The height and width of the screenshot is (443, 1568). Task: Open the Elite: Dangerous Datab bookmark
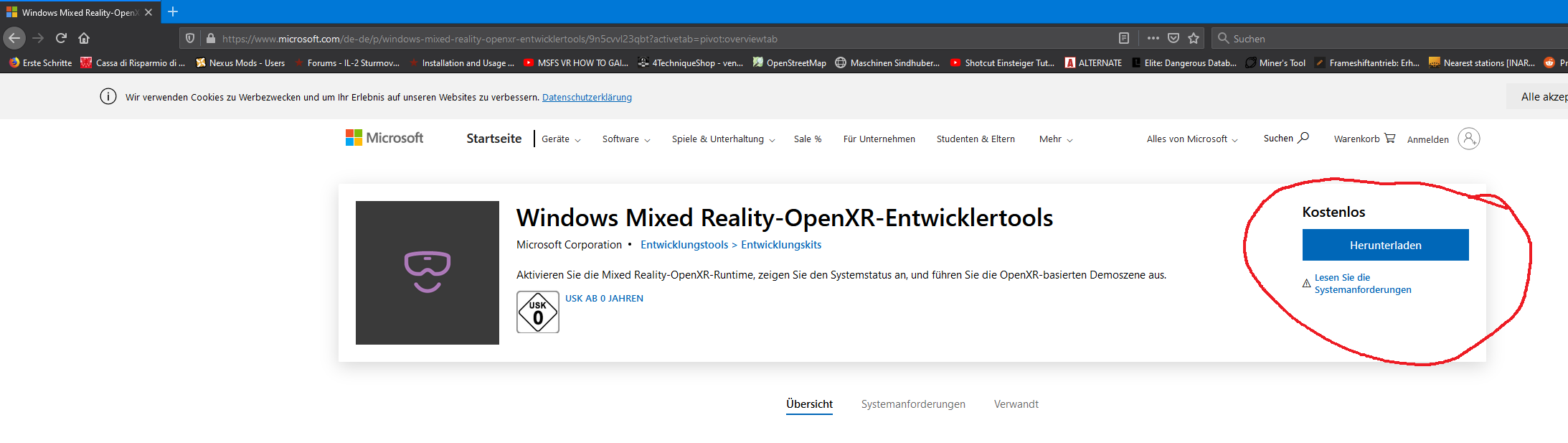(1184, 63)
